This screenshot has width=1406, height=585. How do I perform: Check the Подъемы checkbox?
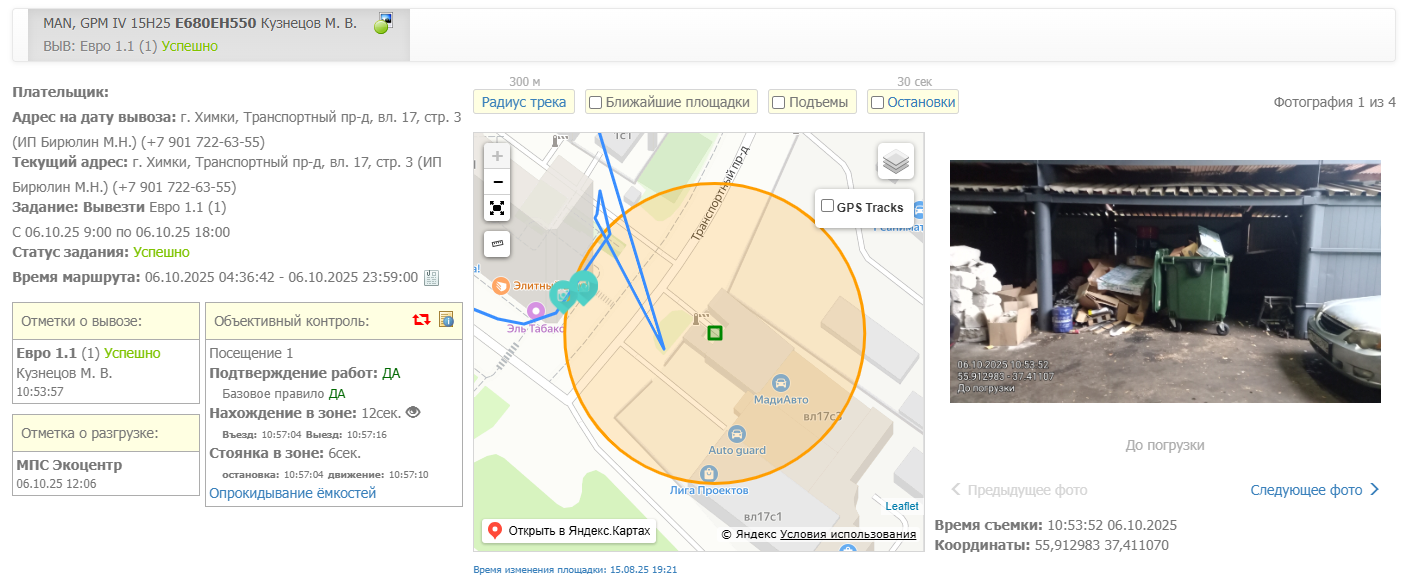(779, 102)
